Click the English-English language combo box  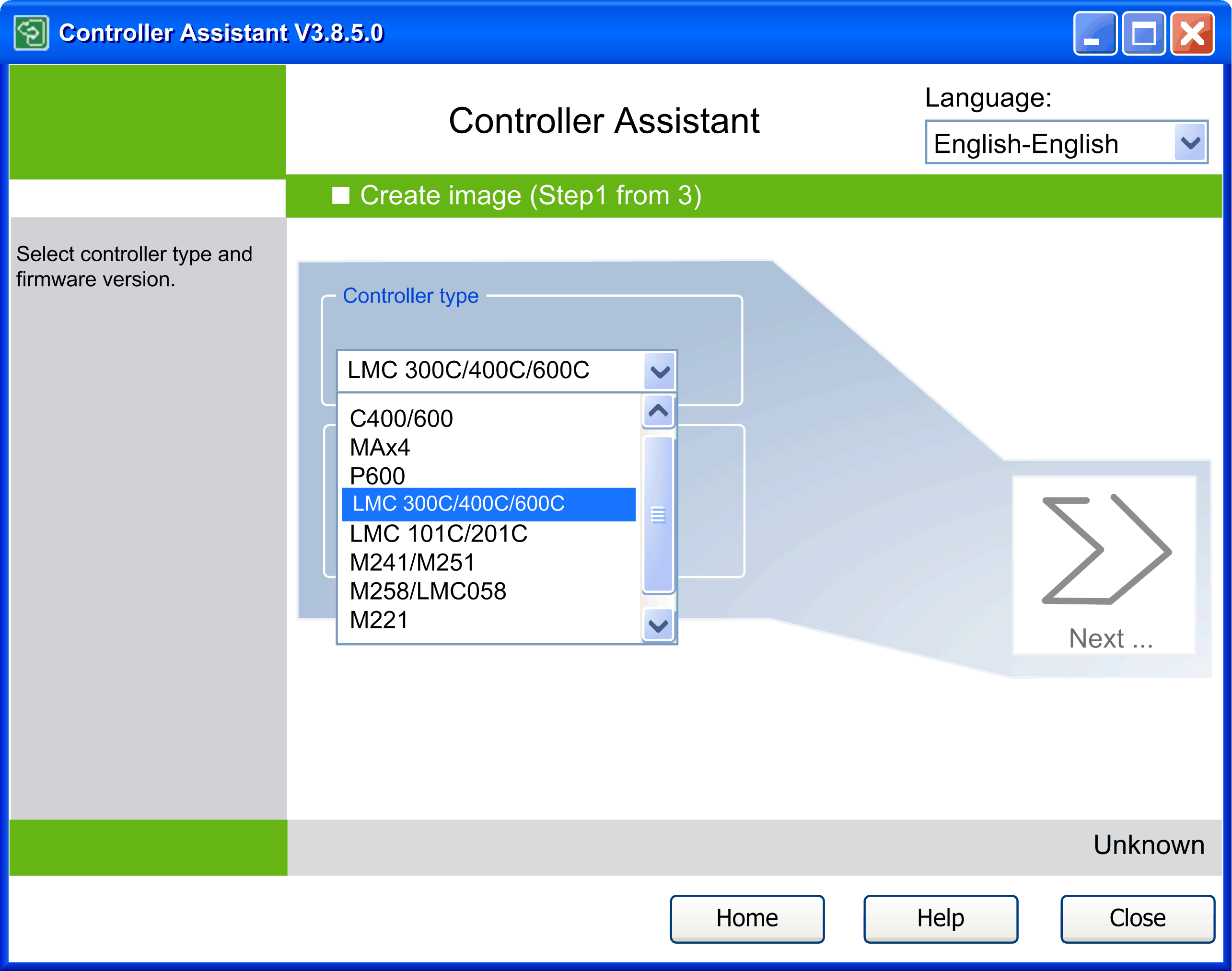[x=1066, y=142]
